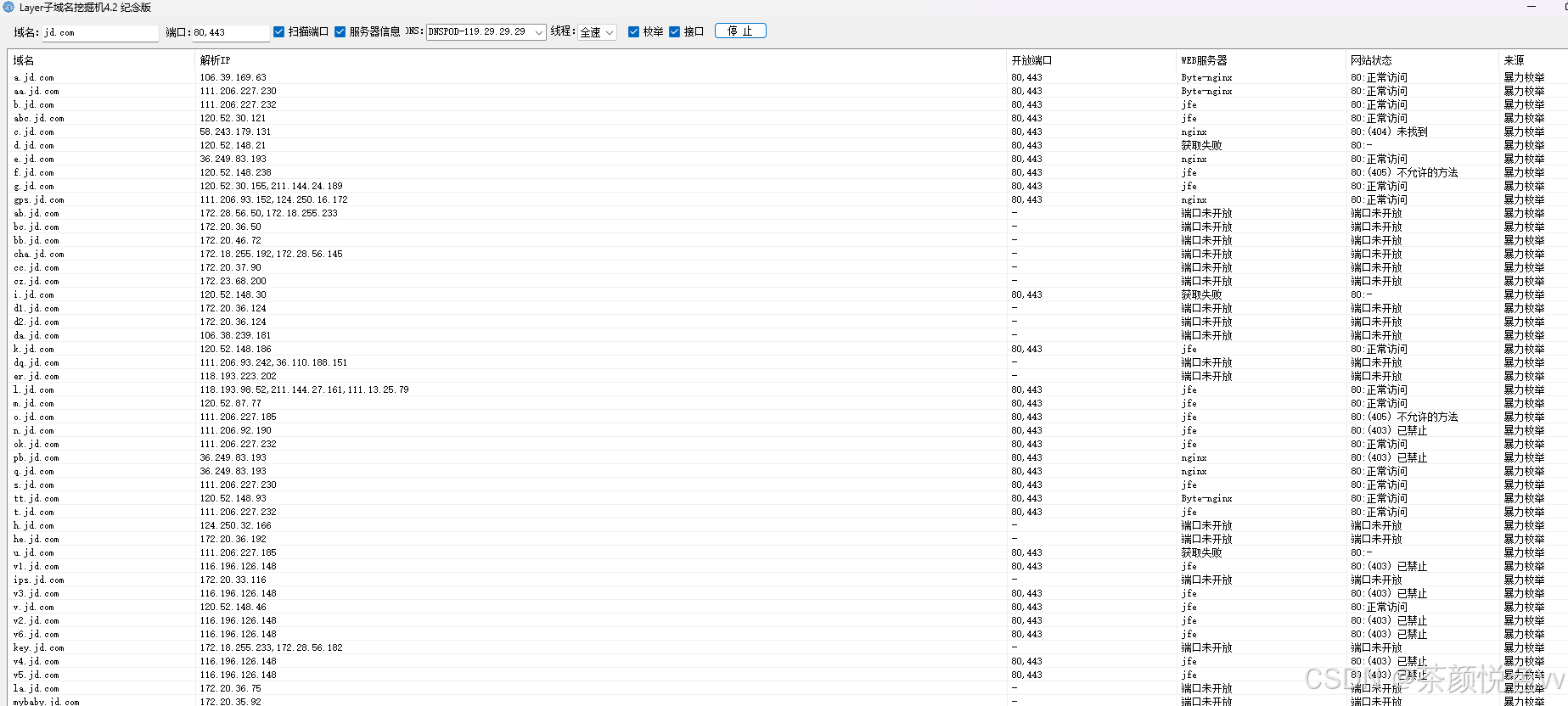The image size is (1568, 706).
Task: Sort by 来源 column header
Action: [x=1533, y=60]
